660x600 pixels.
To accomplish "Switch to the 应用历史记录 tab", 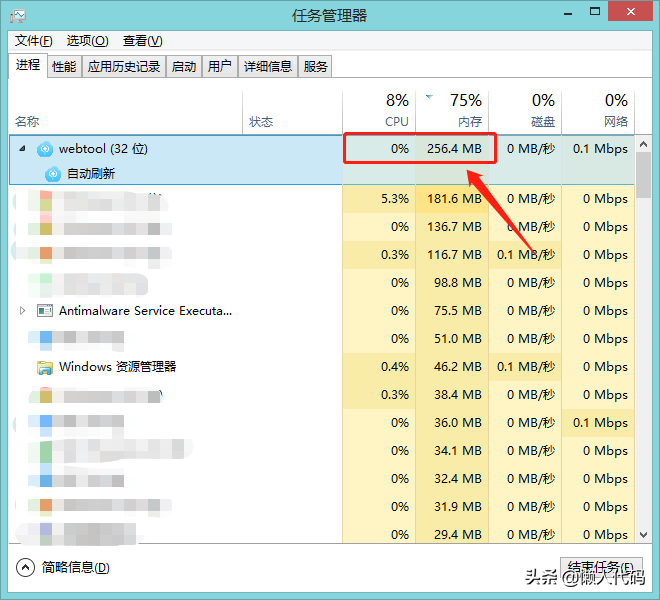I will (x=124, y=66).
